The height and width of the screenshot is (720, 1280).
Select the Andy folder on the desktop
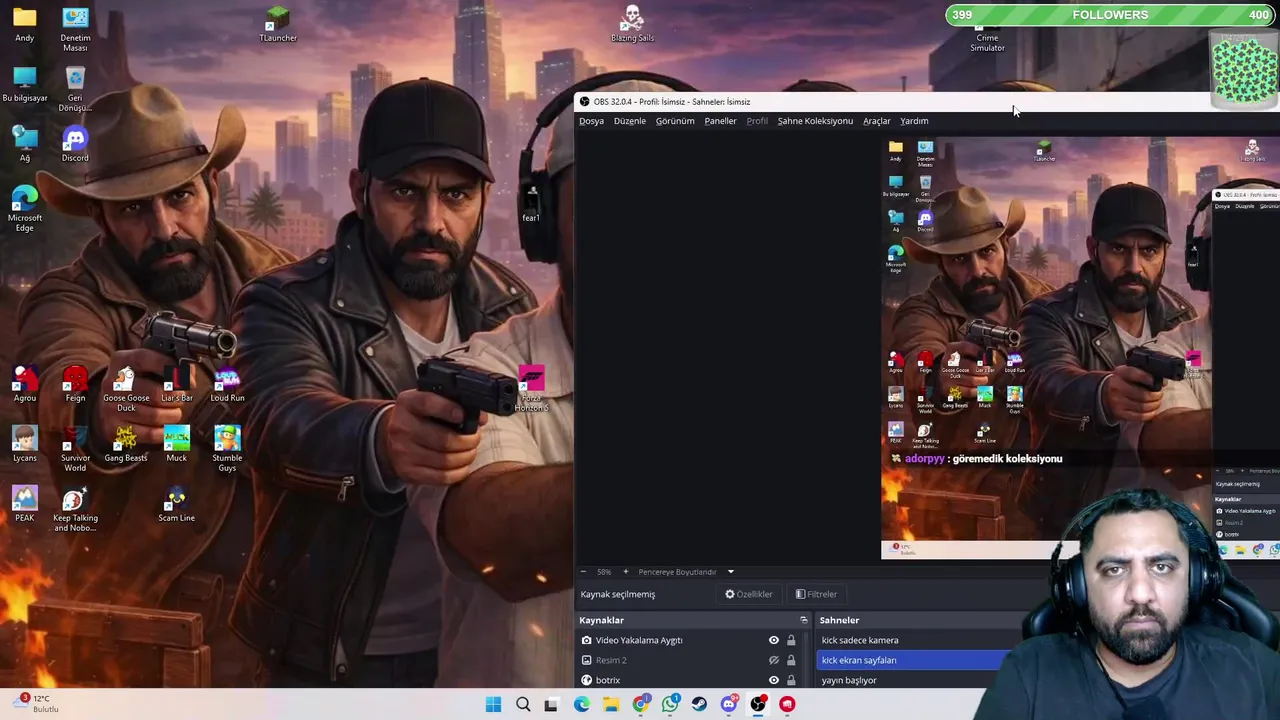click(x=25, y=25)
